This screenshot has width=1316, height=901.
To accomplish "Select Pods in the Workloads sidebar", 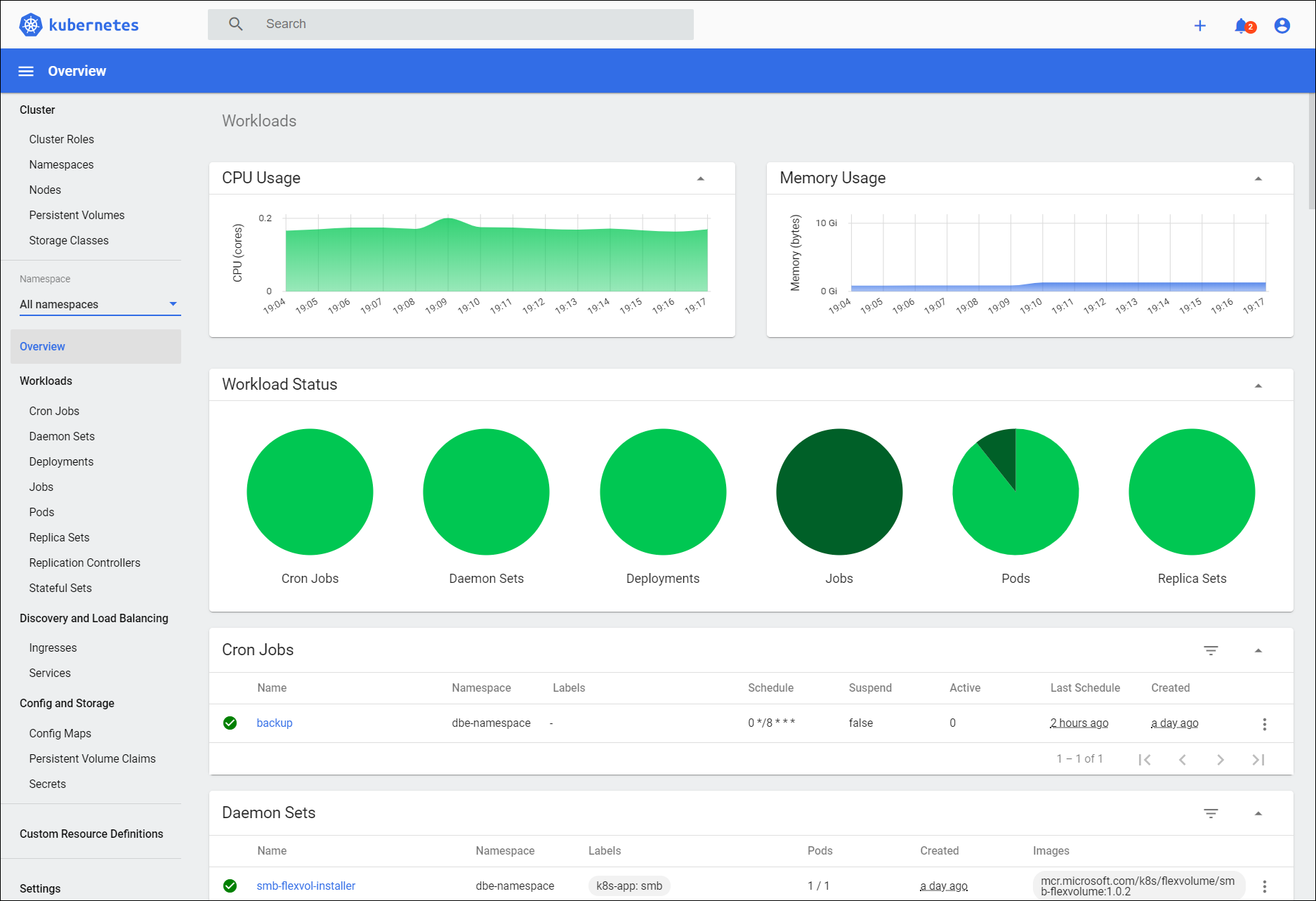I will pos(41,512).
